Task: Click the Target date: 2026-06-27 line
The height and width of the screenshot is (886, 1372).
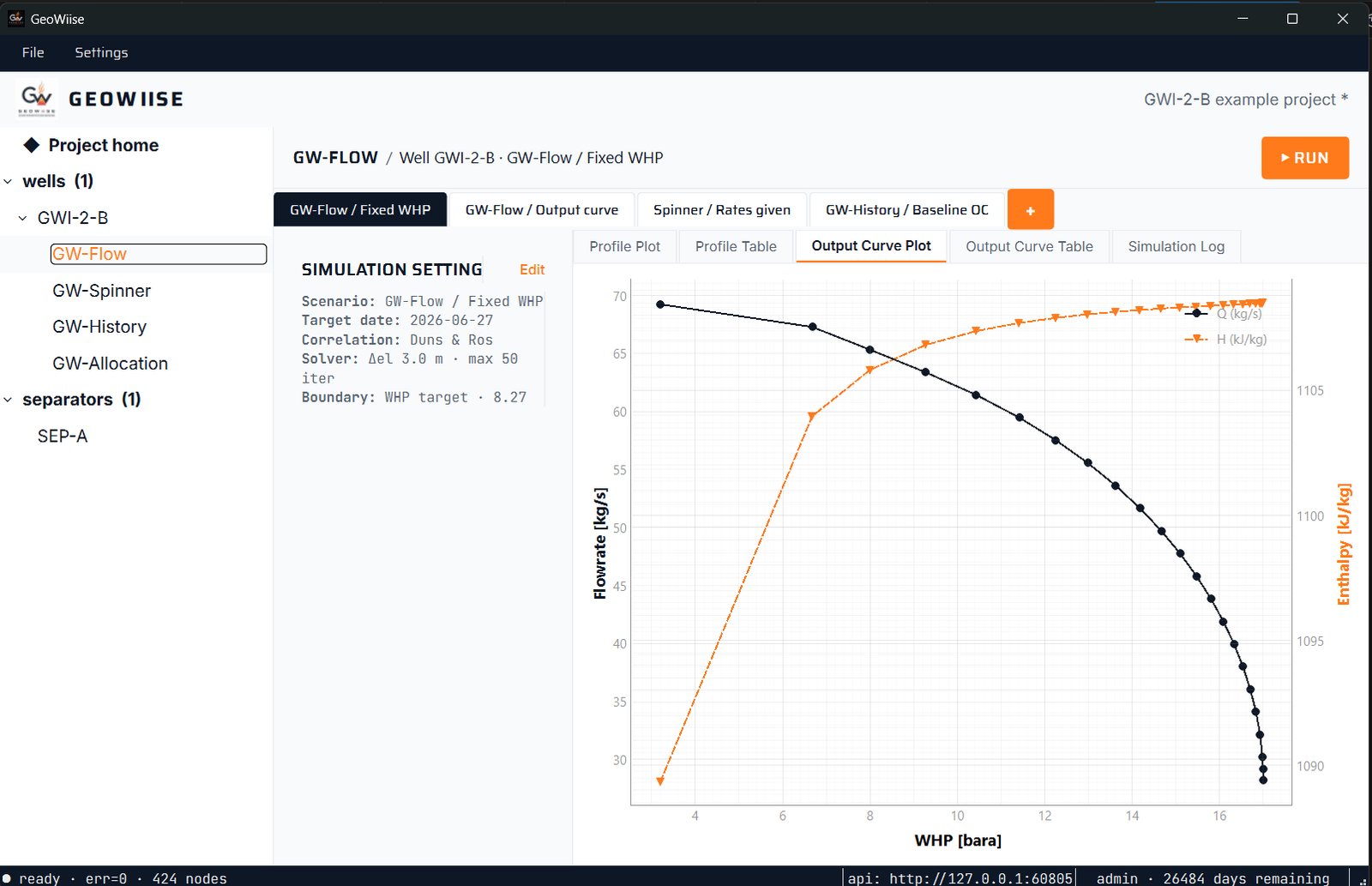Action: tap(397, 320)
